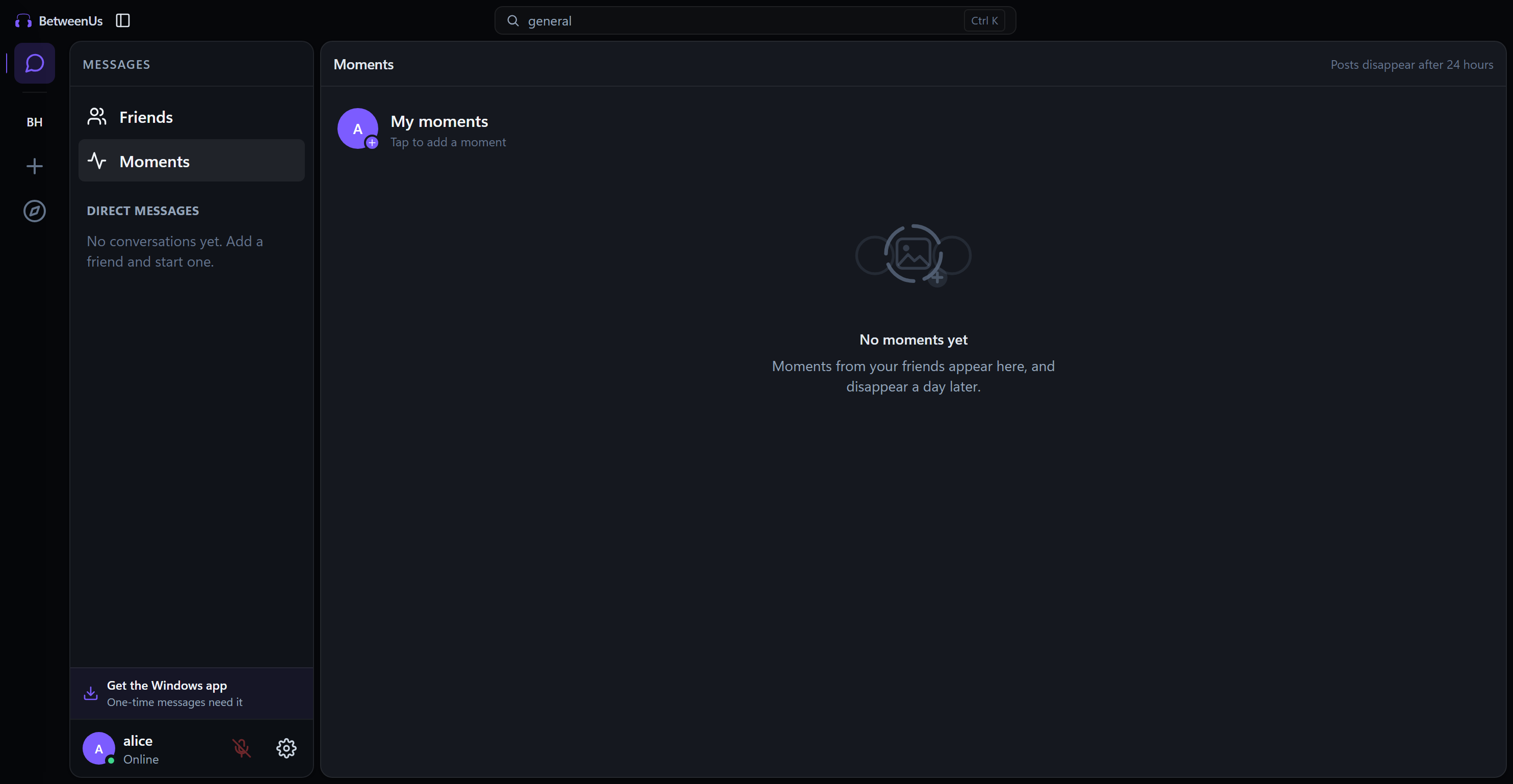This screenshot has height=784, width=1513.
Task: Click 'One-time messages need it' text
Action: tap(174, 702)
